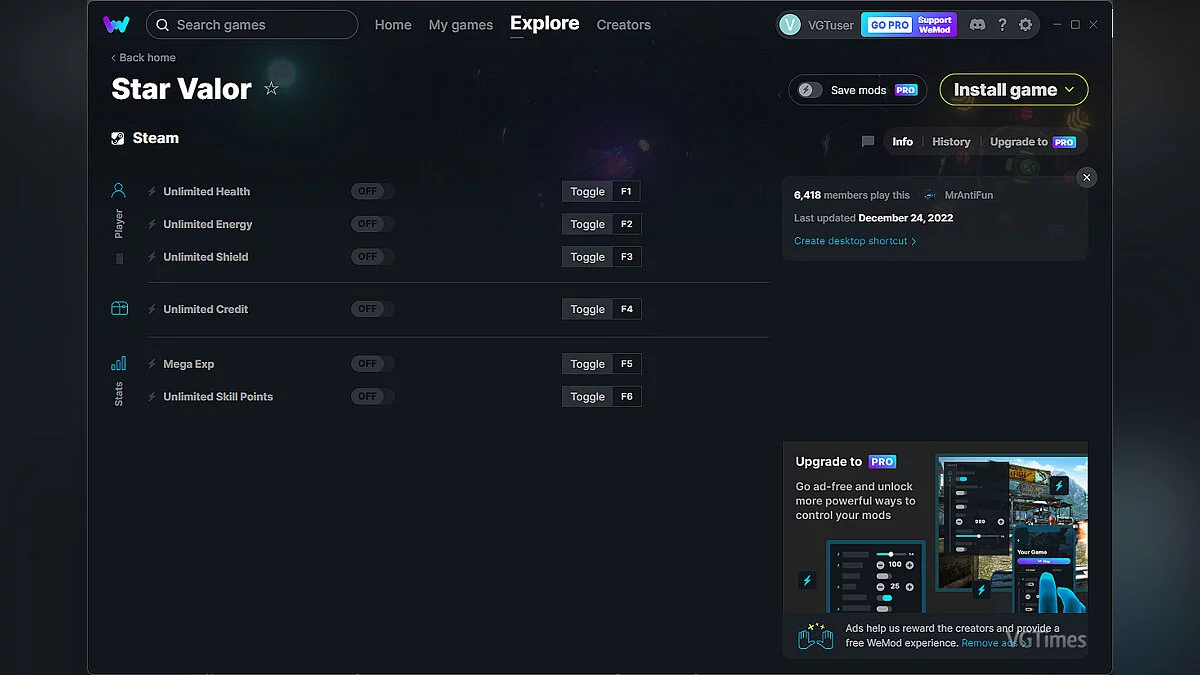The image size is (1200, 675).
Task: Click the clapping hands ads icon
Action: 815,636
